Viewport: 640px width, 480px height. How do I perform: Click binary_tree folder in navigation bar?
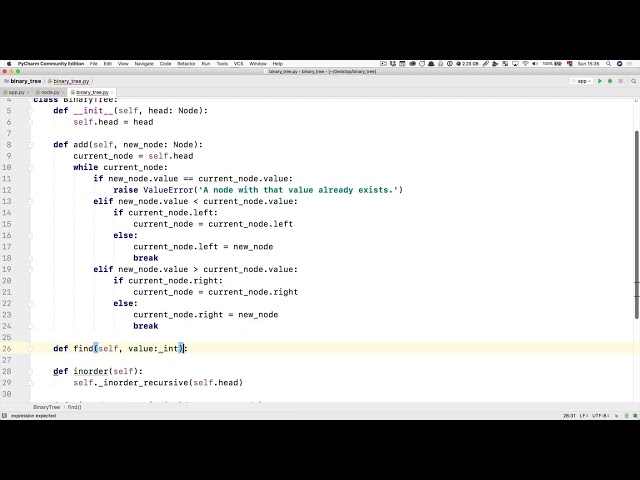(23, 81)
